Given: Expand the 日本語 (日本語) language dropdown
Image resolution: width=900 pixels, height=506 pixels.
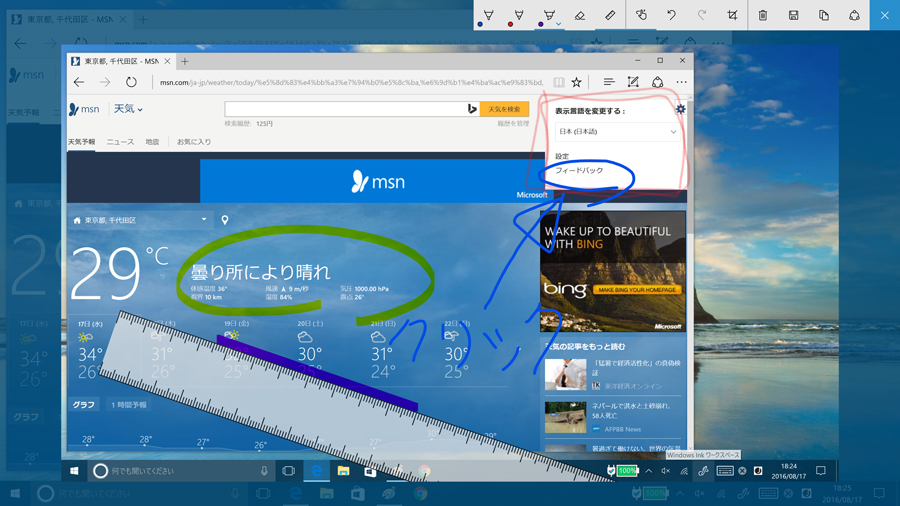Looking at the screenshot, I should [617, 132].
